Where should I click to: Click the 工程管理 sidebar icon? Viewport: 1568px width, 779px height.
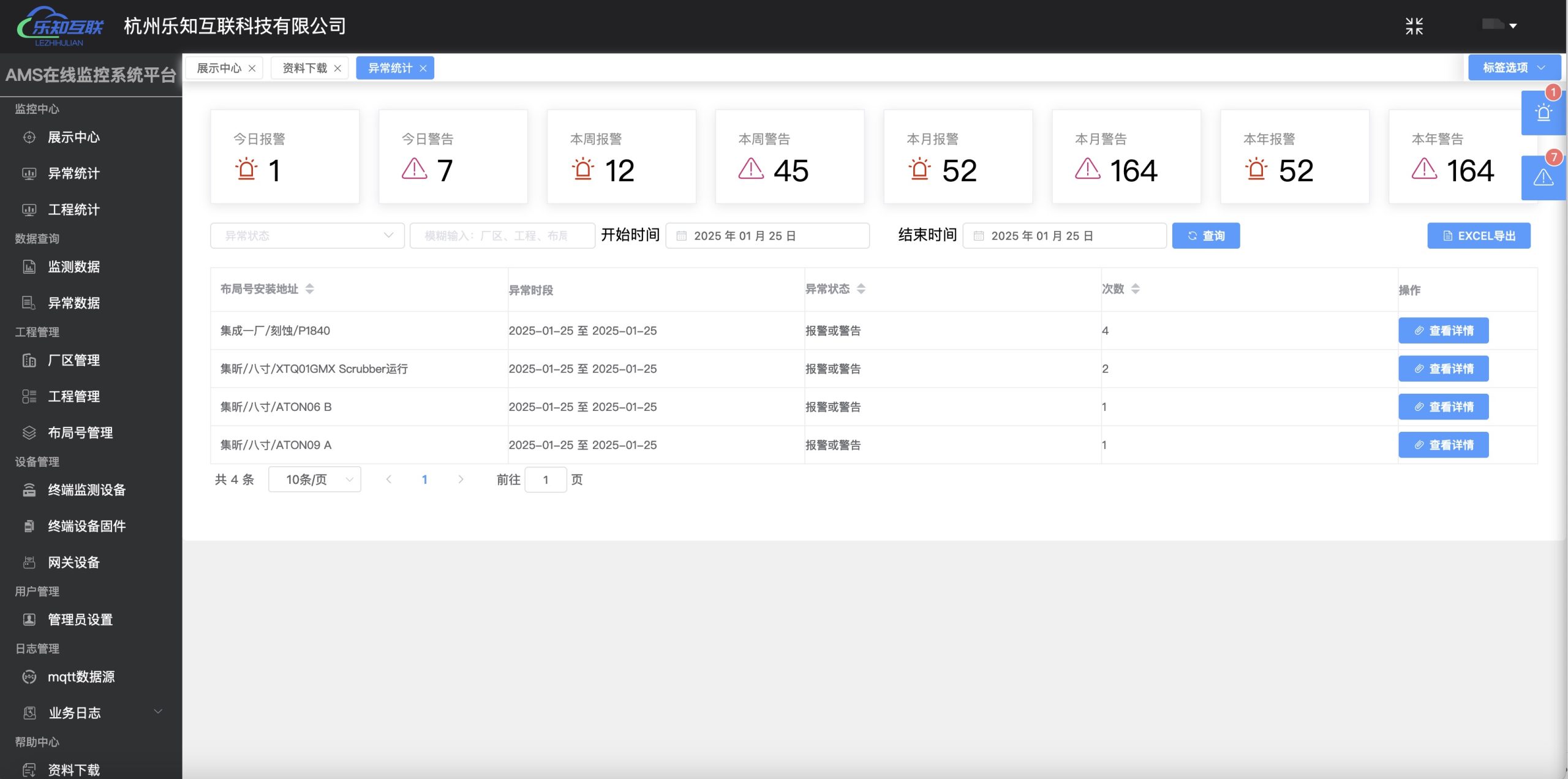29,396
